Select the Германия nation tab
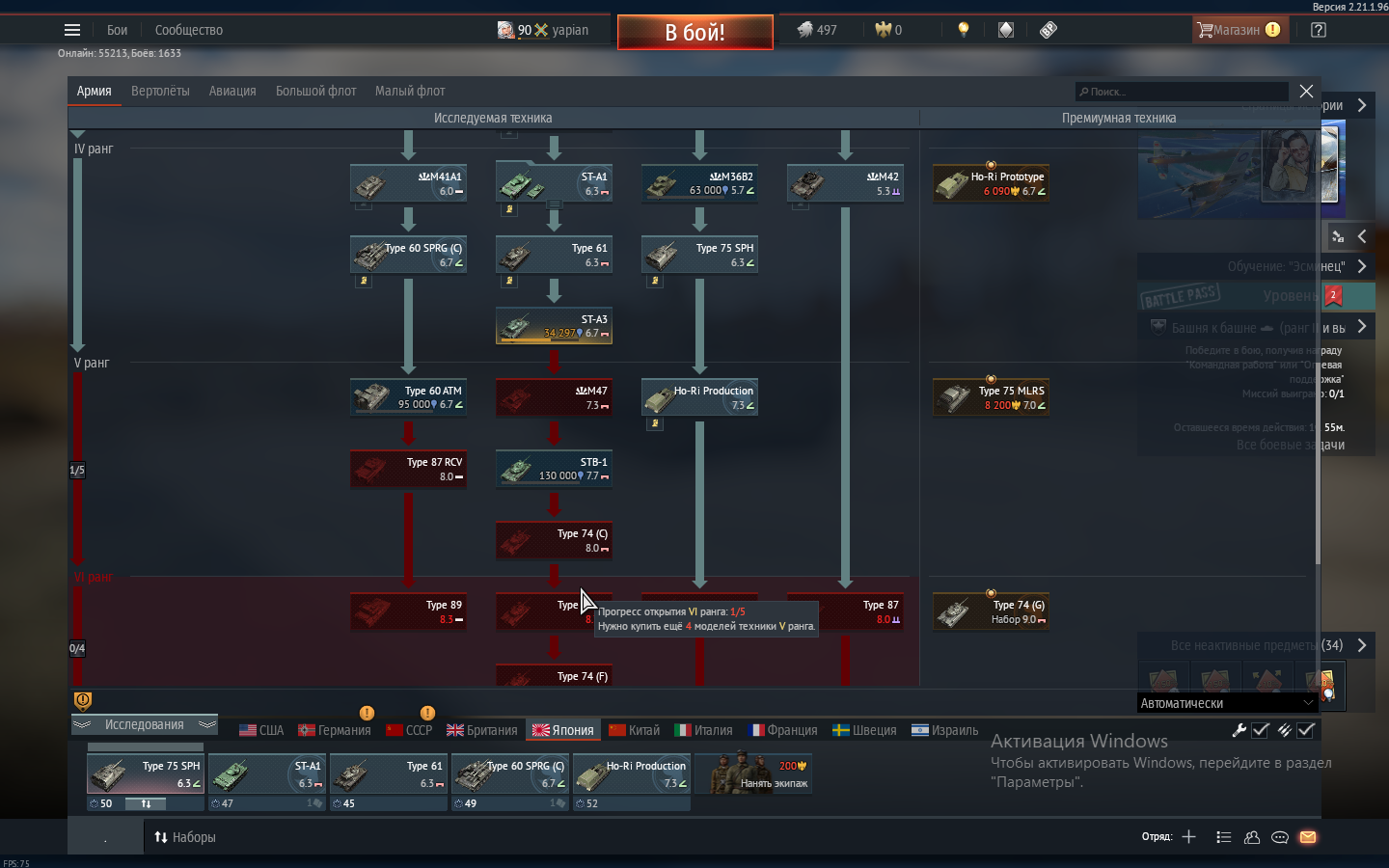1389x868 pixels. point(335,730)
